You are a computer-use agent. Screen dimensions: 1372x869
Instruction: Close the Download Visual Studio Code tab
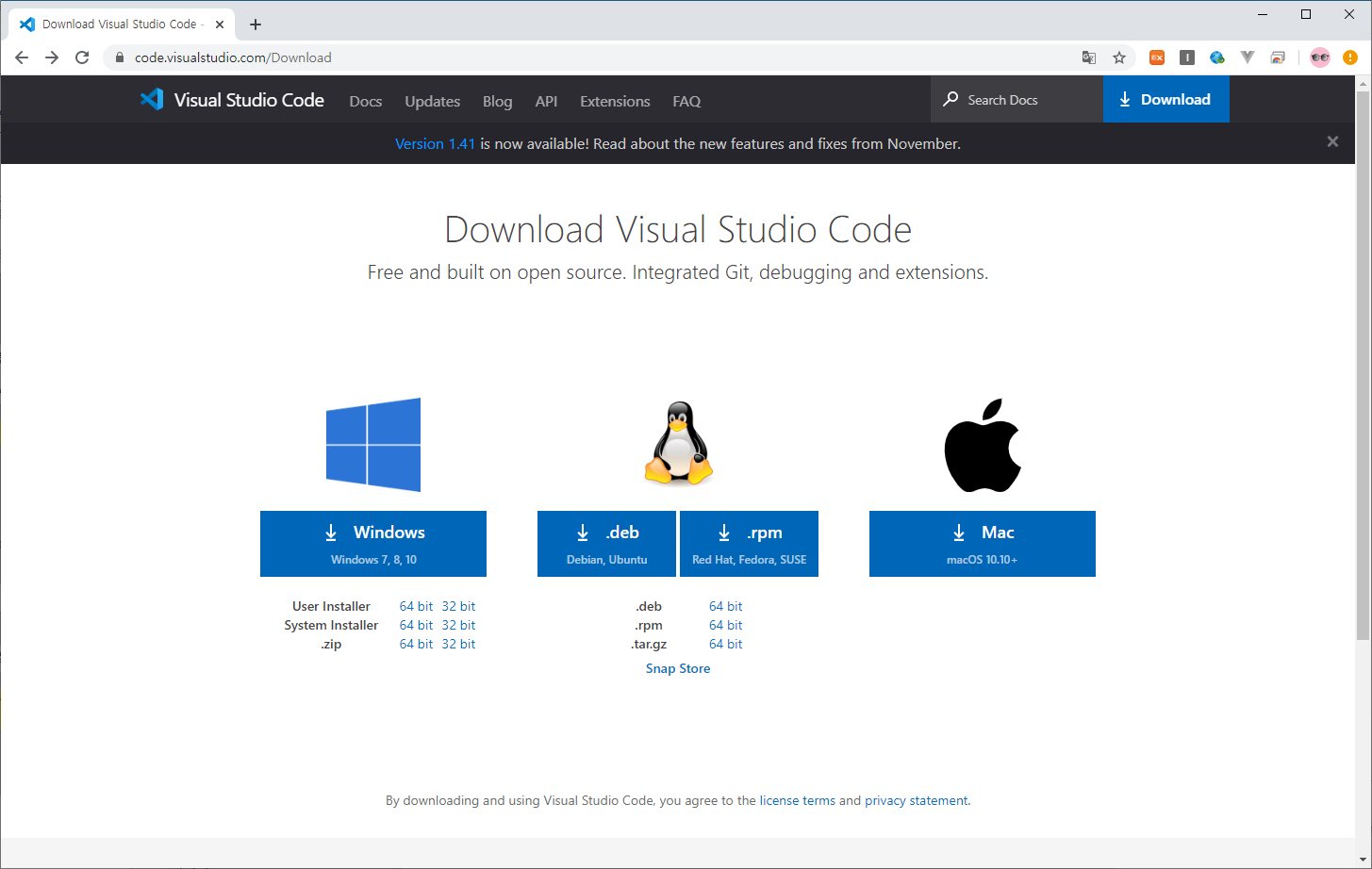coord(220,25)
